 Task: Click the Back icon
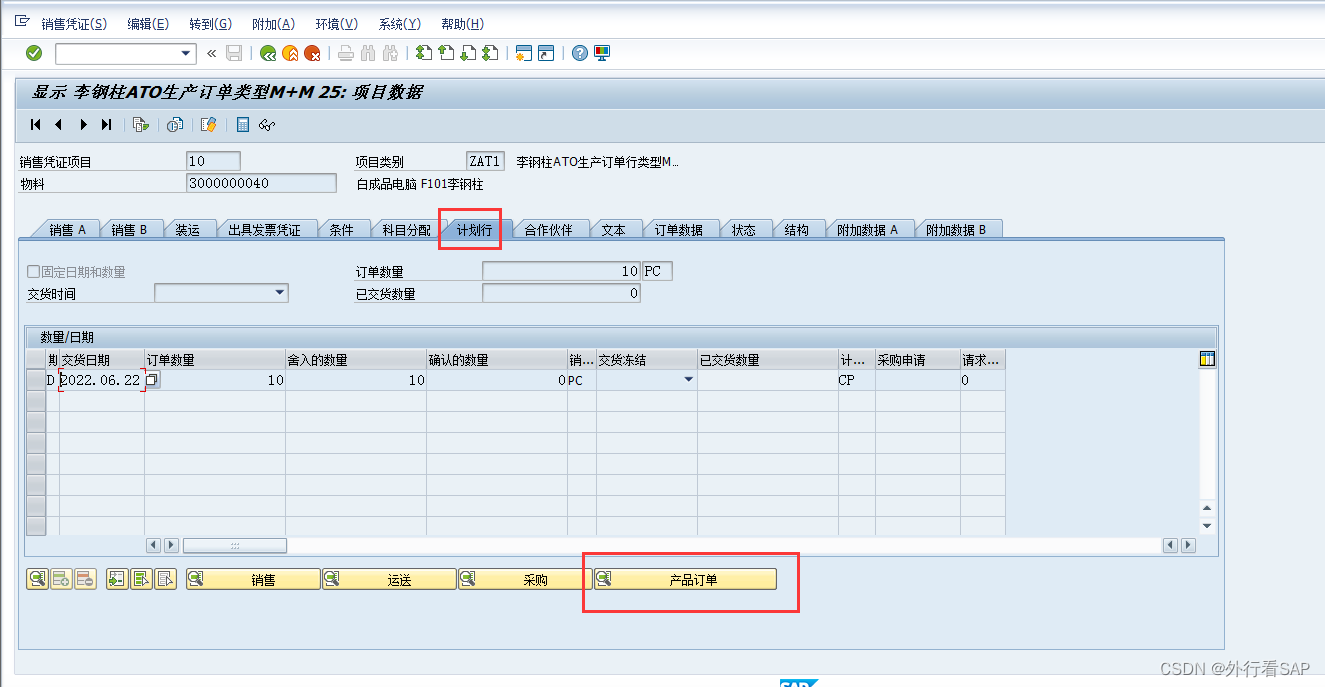(268, 52)
